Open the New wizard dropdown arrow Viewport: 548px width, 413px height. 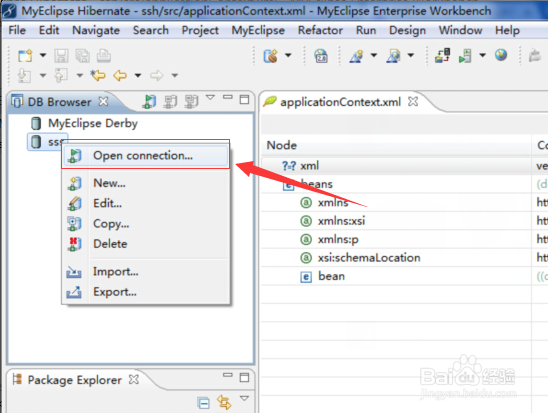tap(43, 55)
